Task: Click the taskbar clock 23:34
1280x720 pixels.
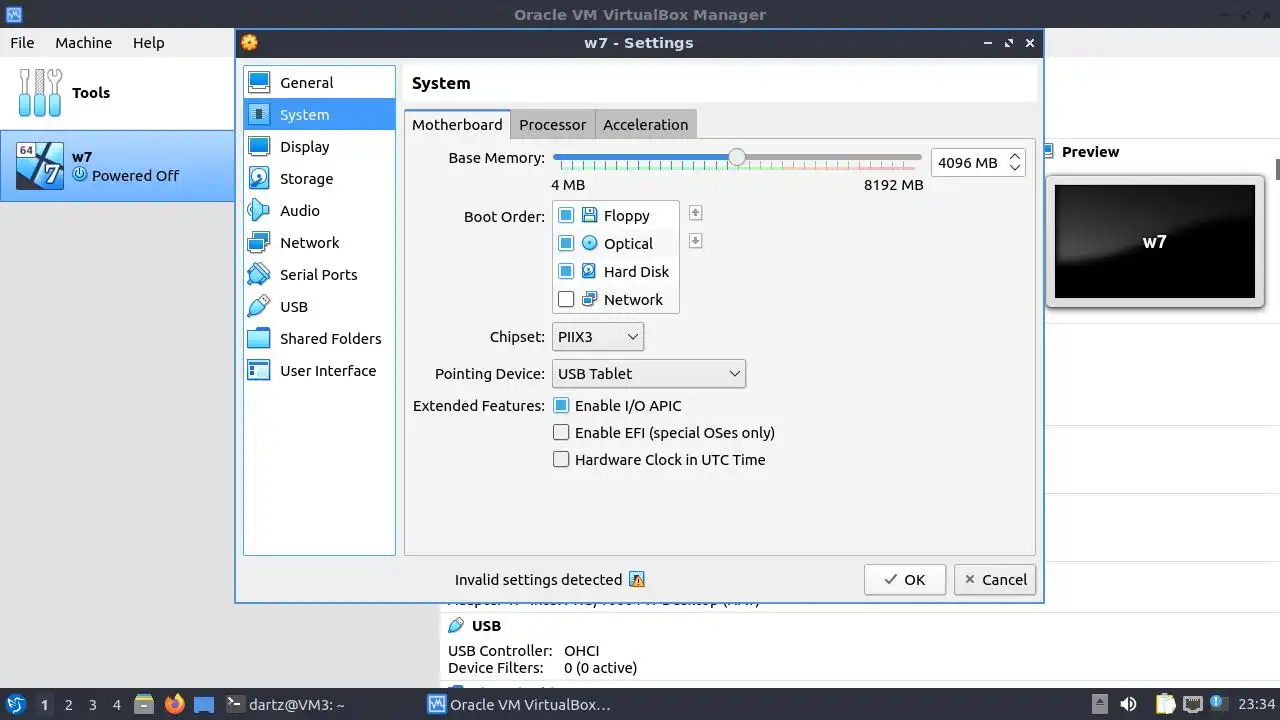Action: click(1256, 704)
